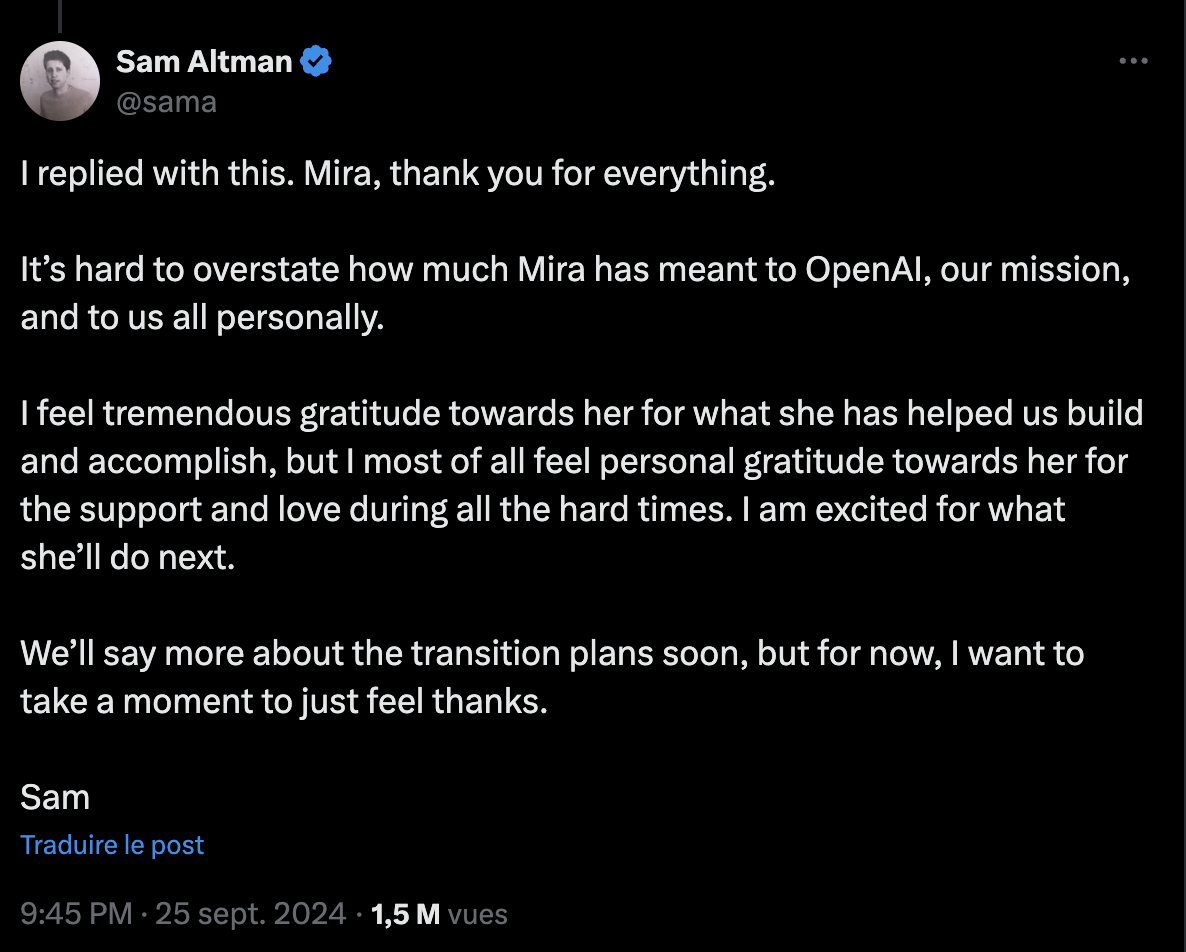The height and width of the screenshot is (952, 1186).
Task: Click the Sam Altman display name
Action: (x=204, y=61)
